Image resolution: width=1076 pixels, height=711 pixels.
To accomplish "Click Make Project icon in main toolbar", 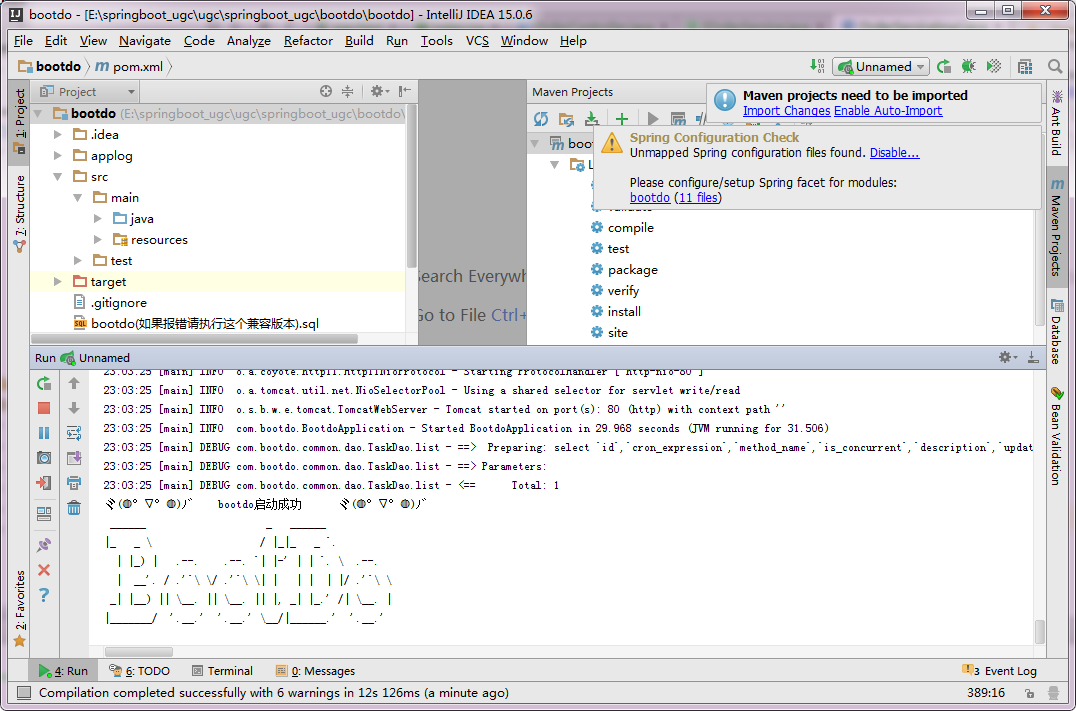I will (817, 66).
